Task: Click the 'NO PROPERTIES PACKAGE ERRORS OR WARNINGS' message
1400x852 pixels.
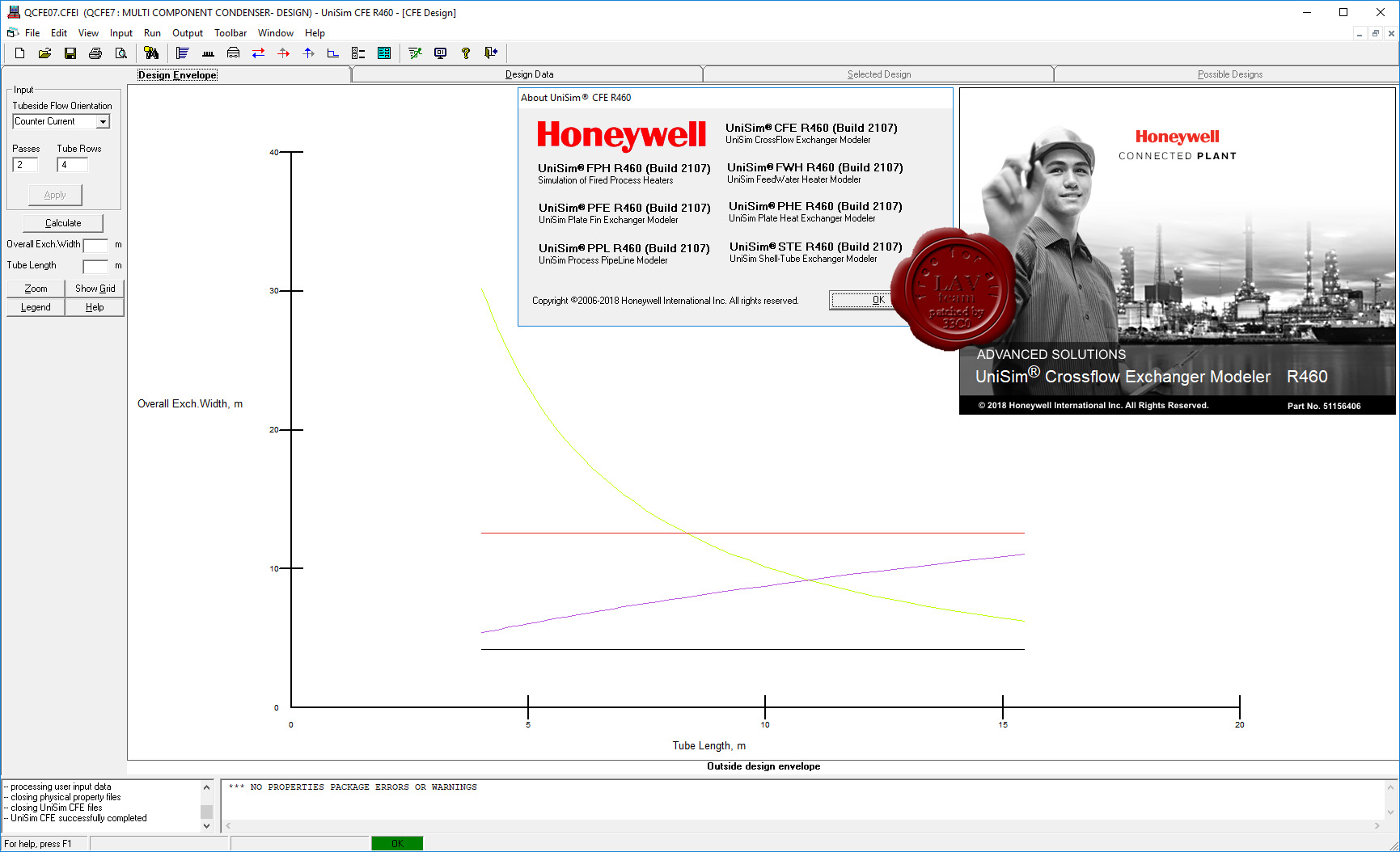Action: [353, 787]
